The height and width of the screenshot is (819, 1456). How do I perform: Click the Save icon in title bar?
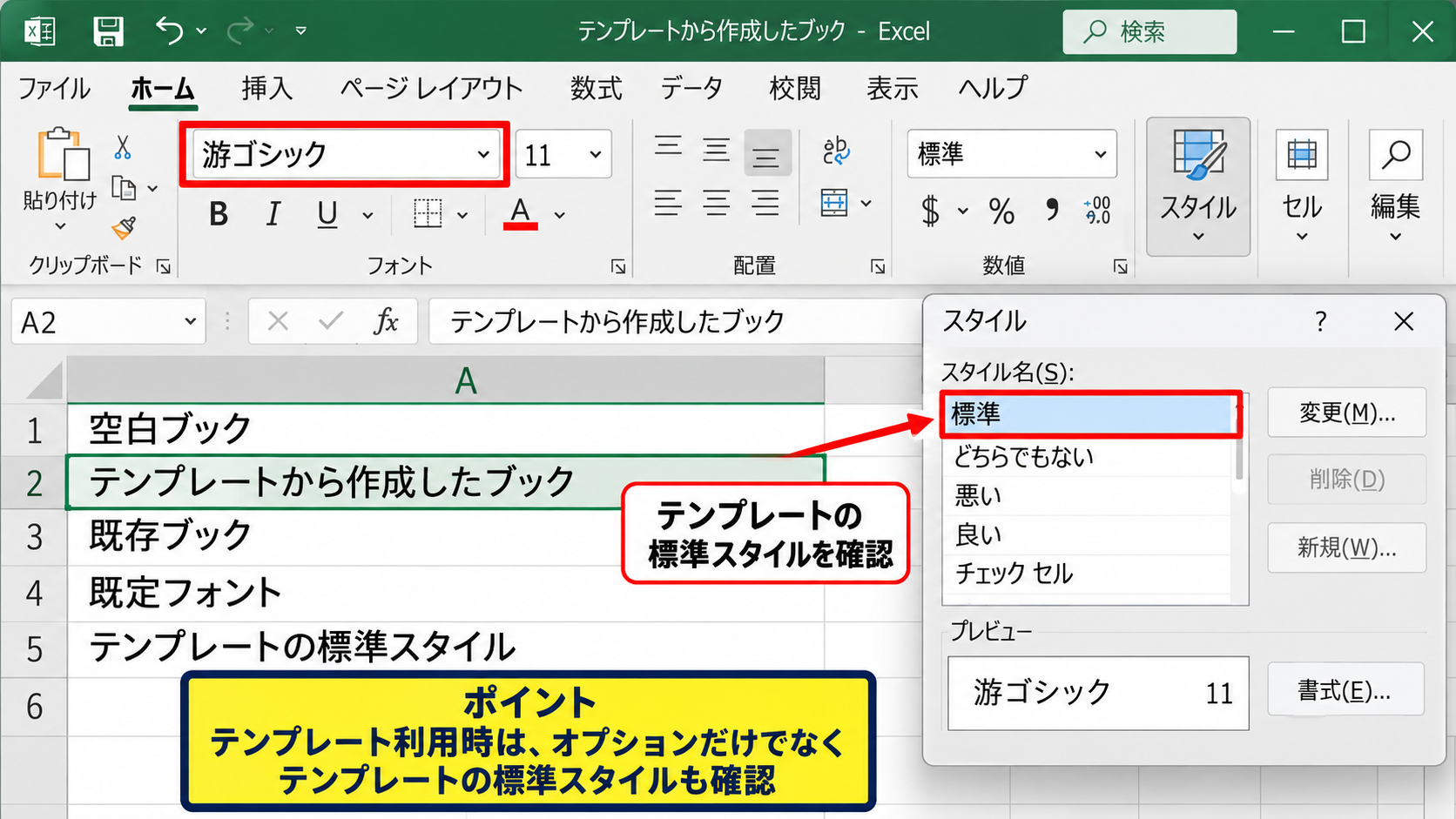pos(108,31)
